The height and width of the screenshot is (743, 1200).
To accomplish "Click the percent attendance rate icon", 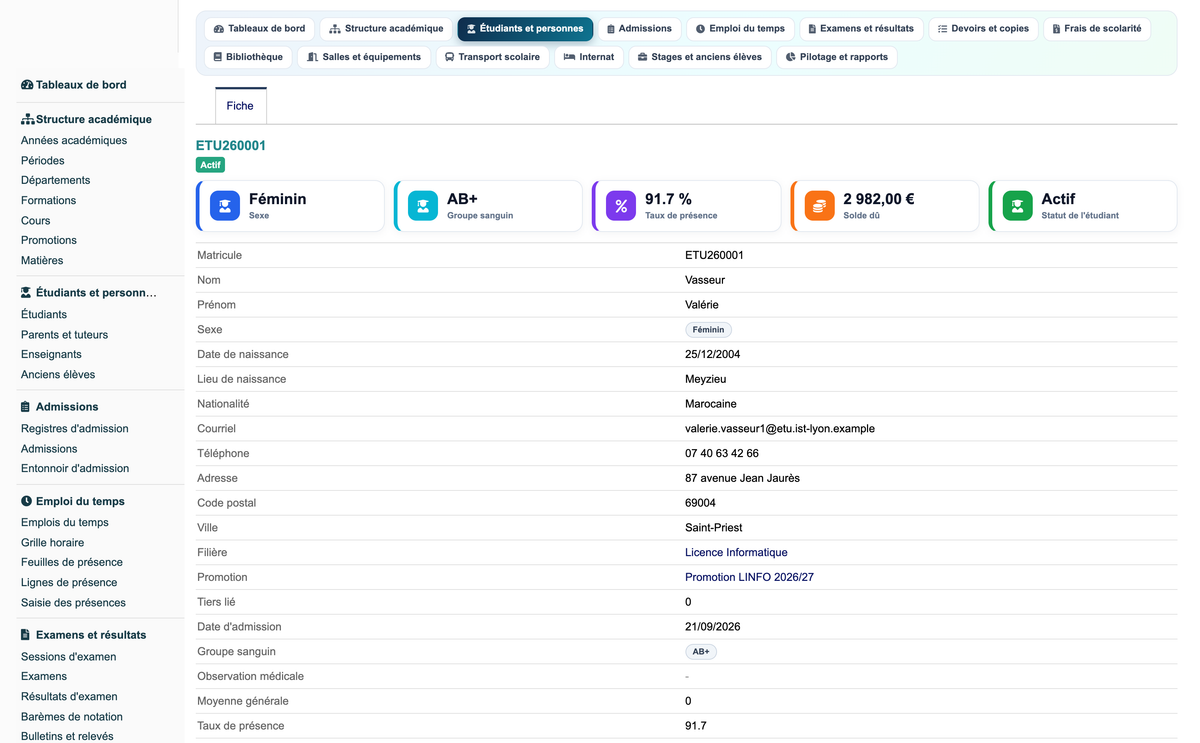I will pyautogui.click(x=621, y=206).
